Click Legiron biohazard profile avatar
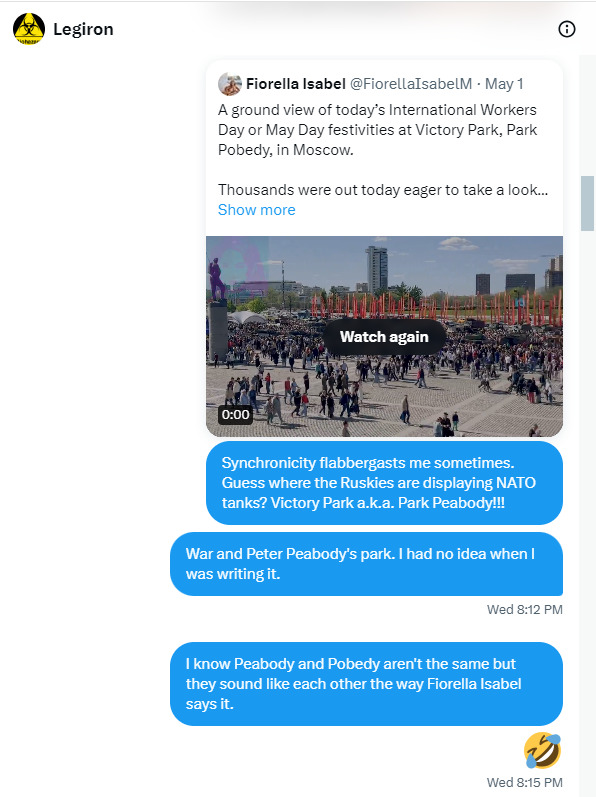This screenshot has height=797, width=596. (29, 29)
